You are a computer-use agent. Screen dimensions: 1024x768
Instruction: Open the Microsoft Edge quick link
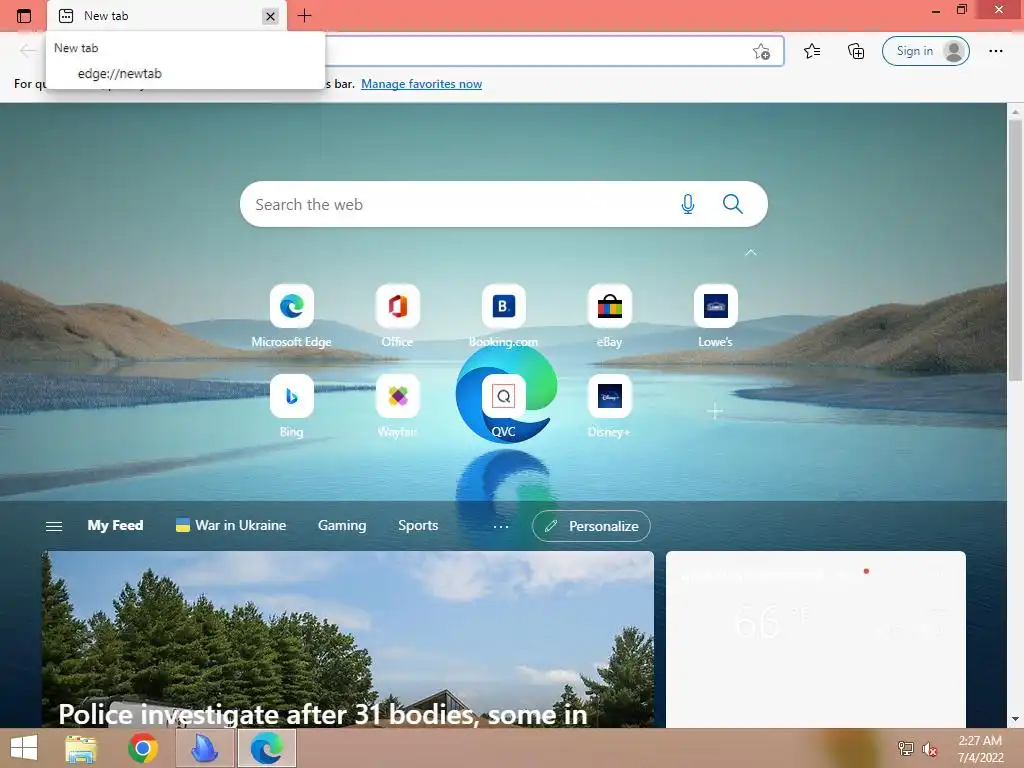[x=291, y=316]
